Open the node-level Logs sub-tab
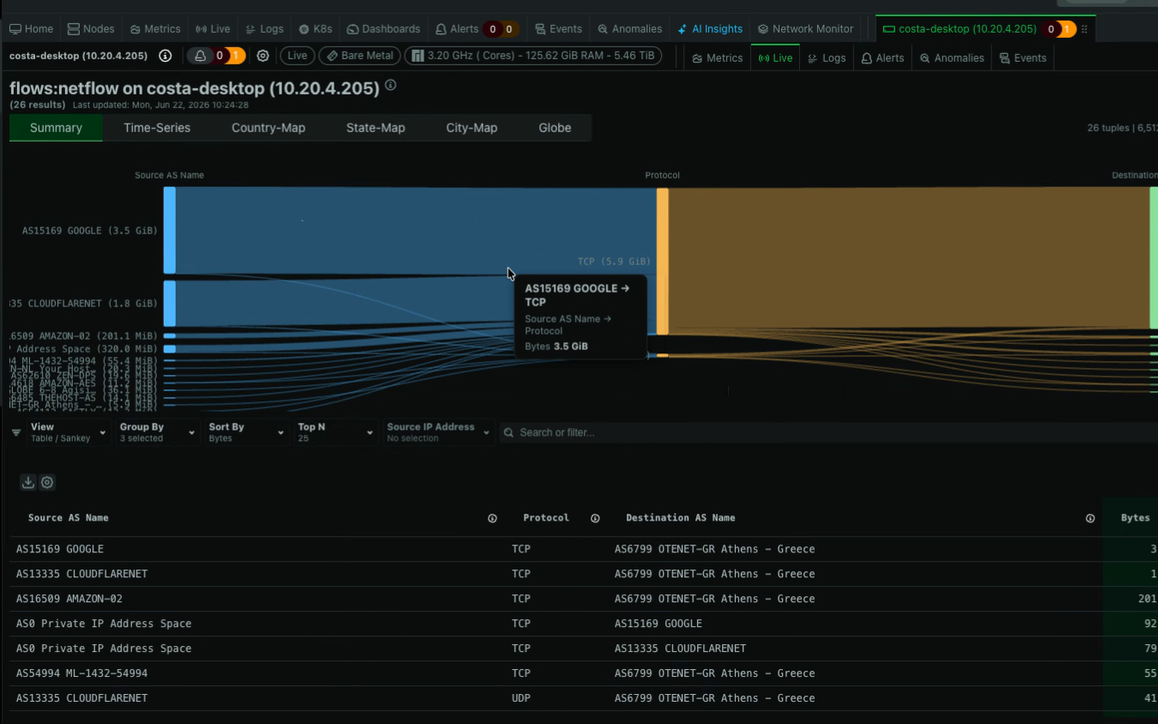Image resolution: width=1158 pixels, height=724 pixels. click(826, 58)
